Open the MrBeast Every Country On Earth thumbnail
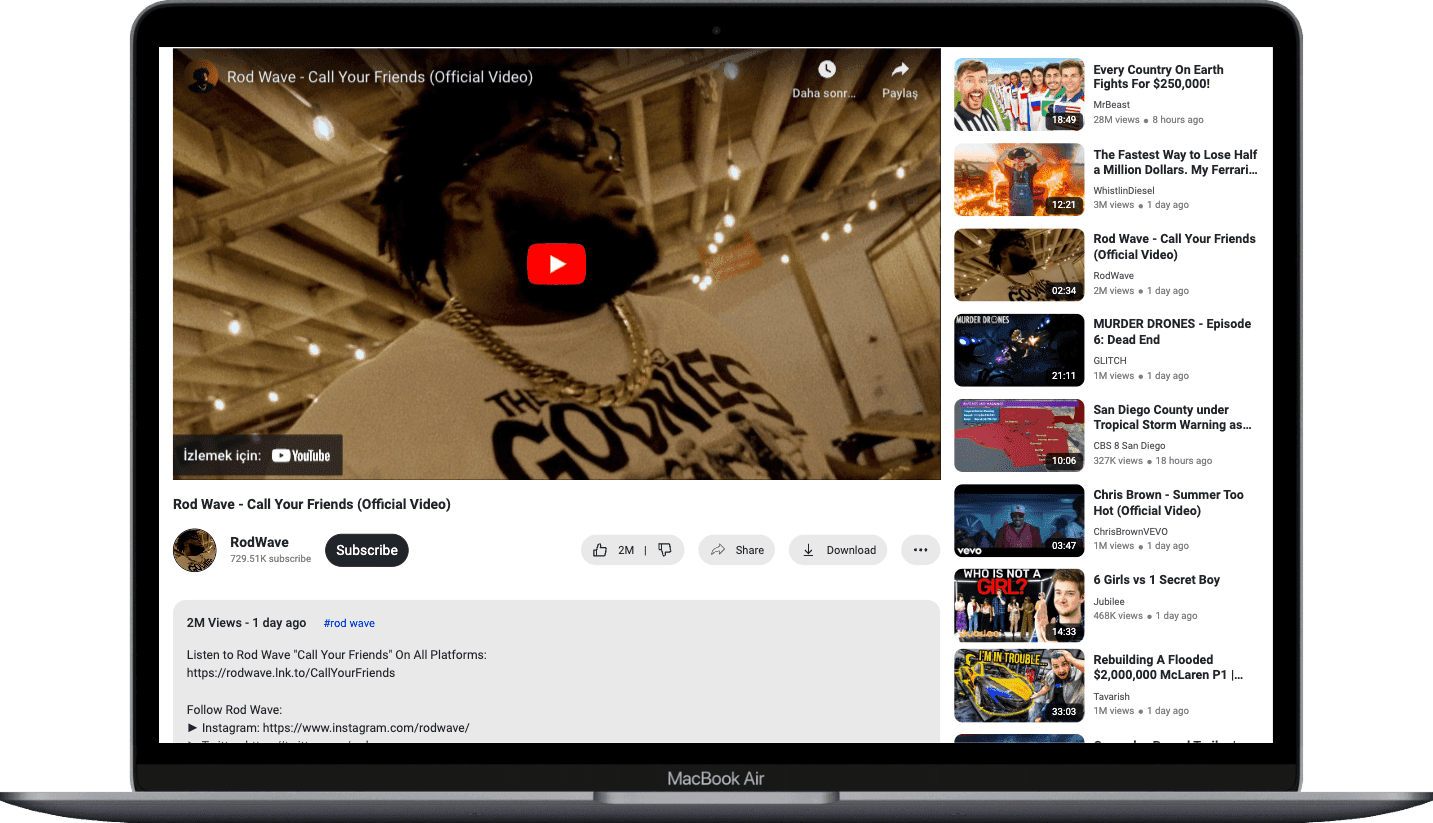The width and height of the screenshot is (1433, 823). point(1019,95)
